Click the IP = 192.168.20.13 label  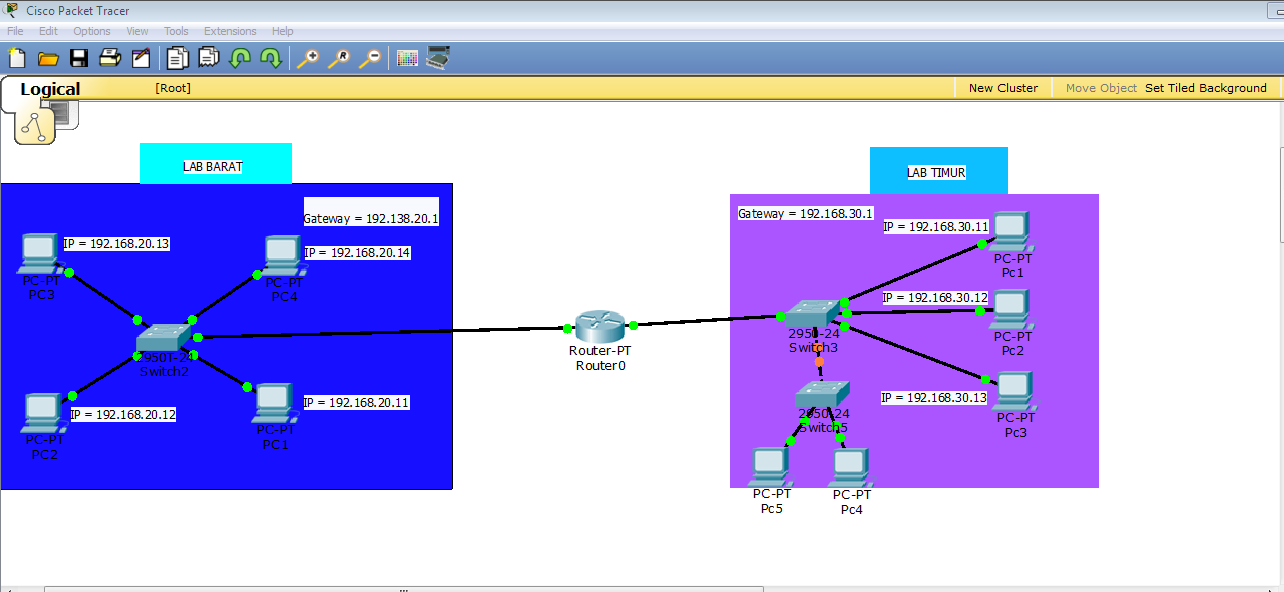tap(116, 243)
